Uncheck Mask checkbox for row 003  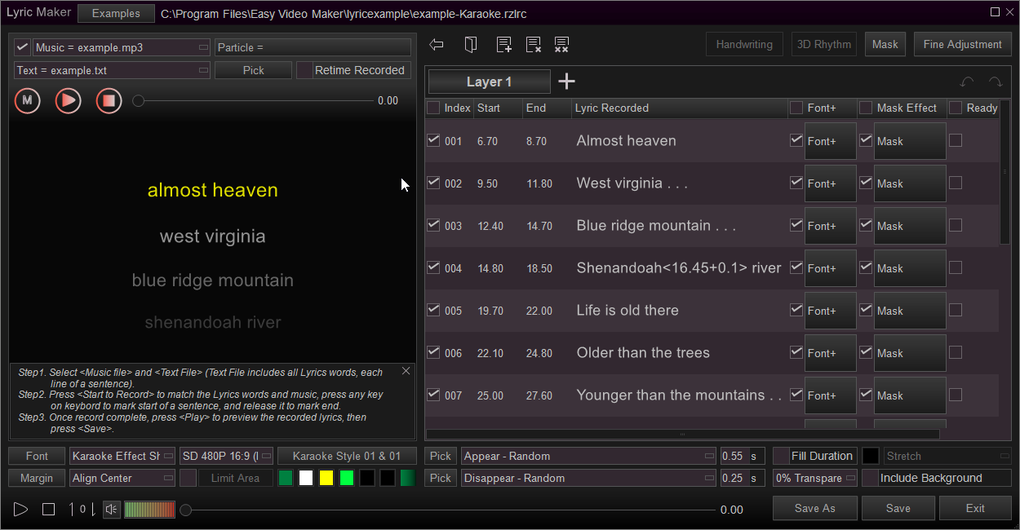coord(865,224)
